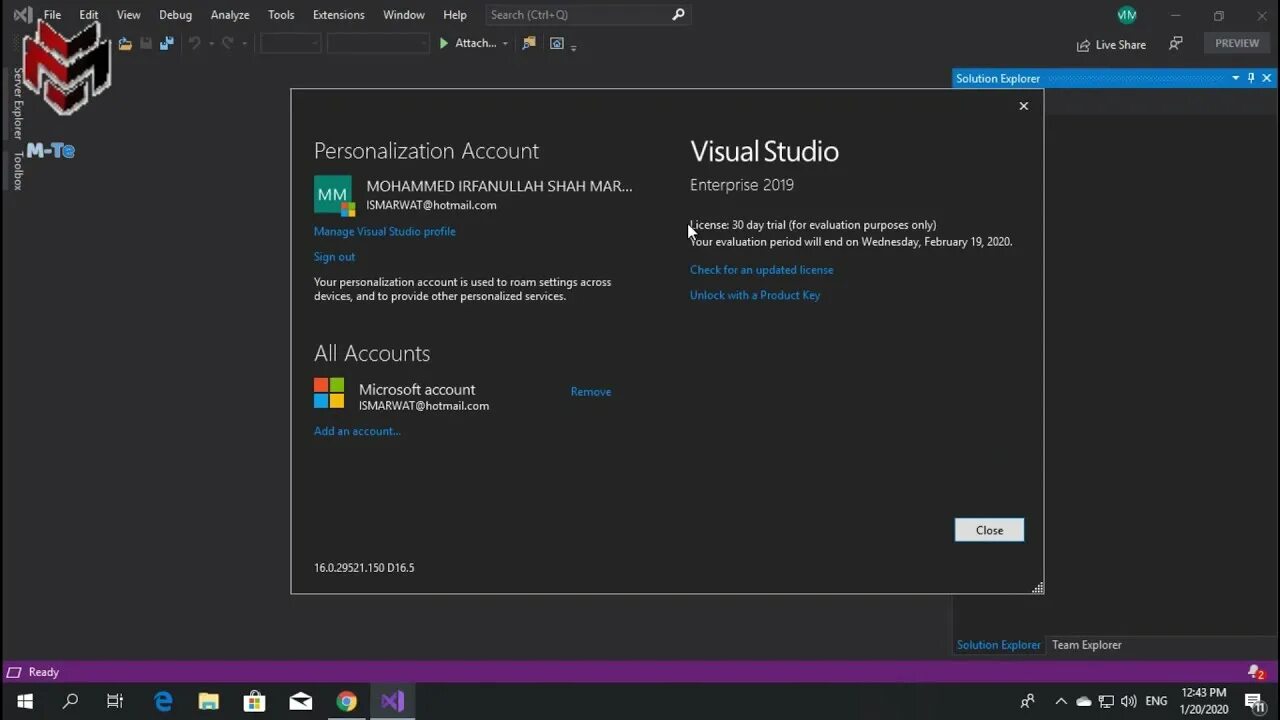1280x720 pixels.
Task: Click into the Search (Ctrl+Q) box
Action: [x=588, y=15]
